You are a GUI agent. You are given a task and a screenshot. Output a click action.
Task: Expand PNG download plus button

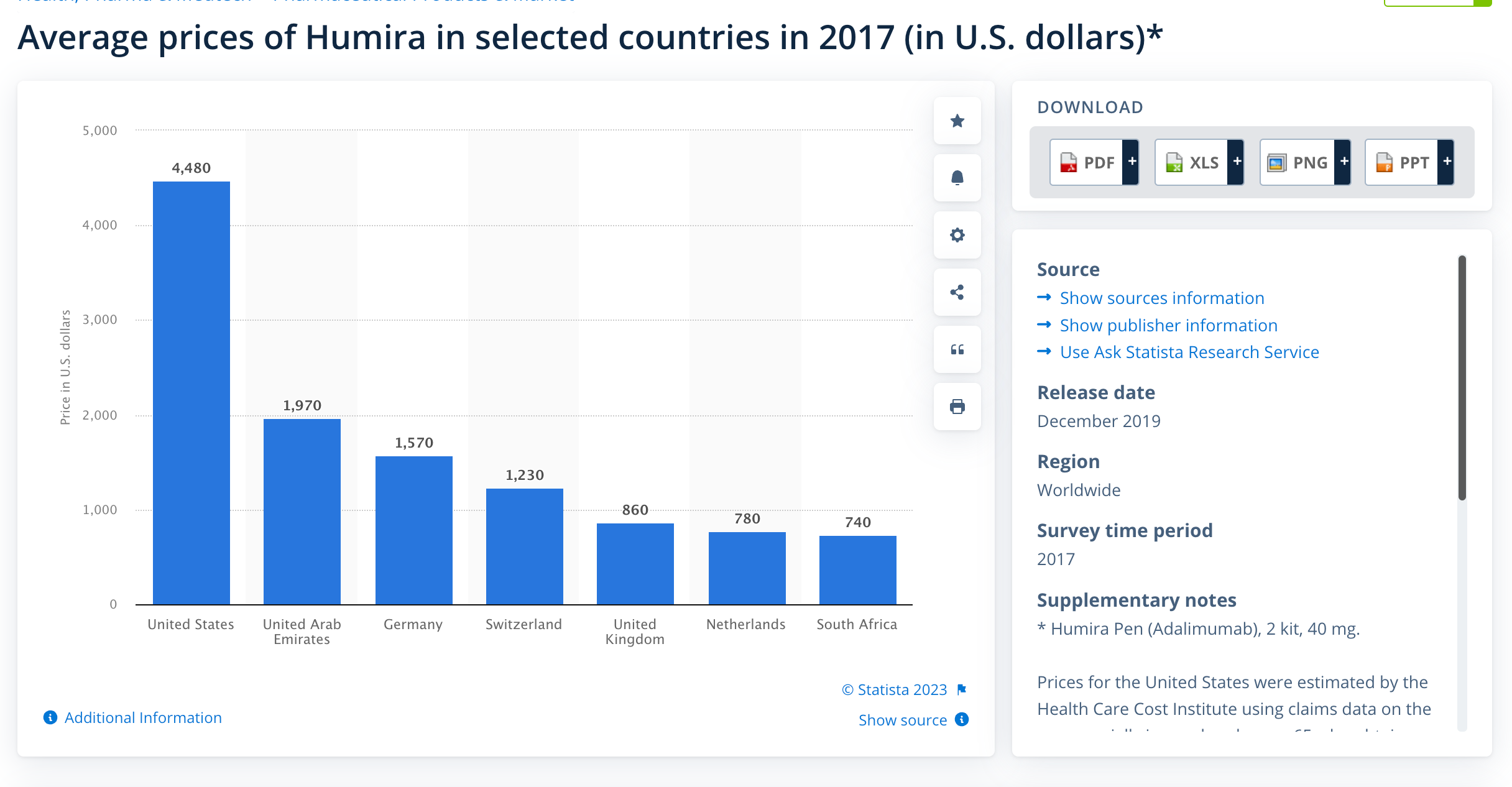pos(1344,162)
